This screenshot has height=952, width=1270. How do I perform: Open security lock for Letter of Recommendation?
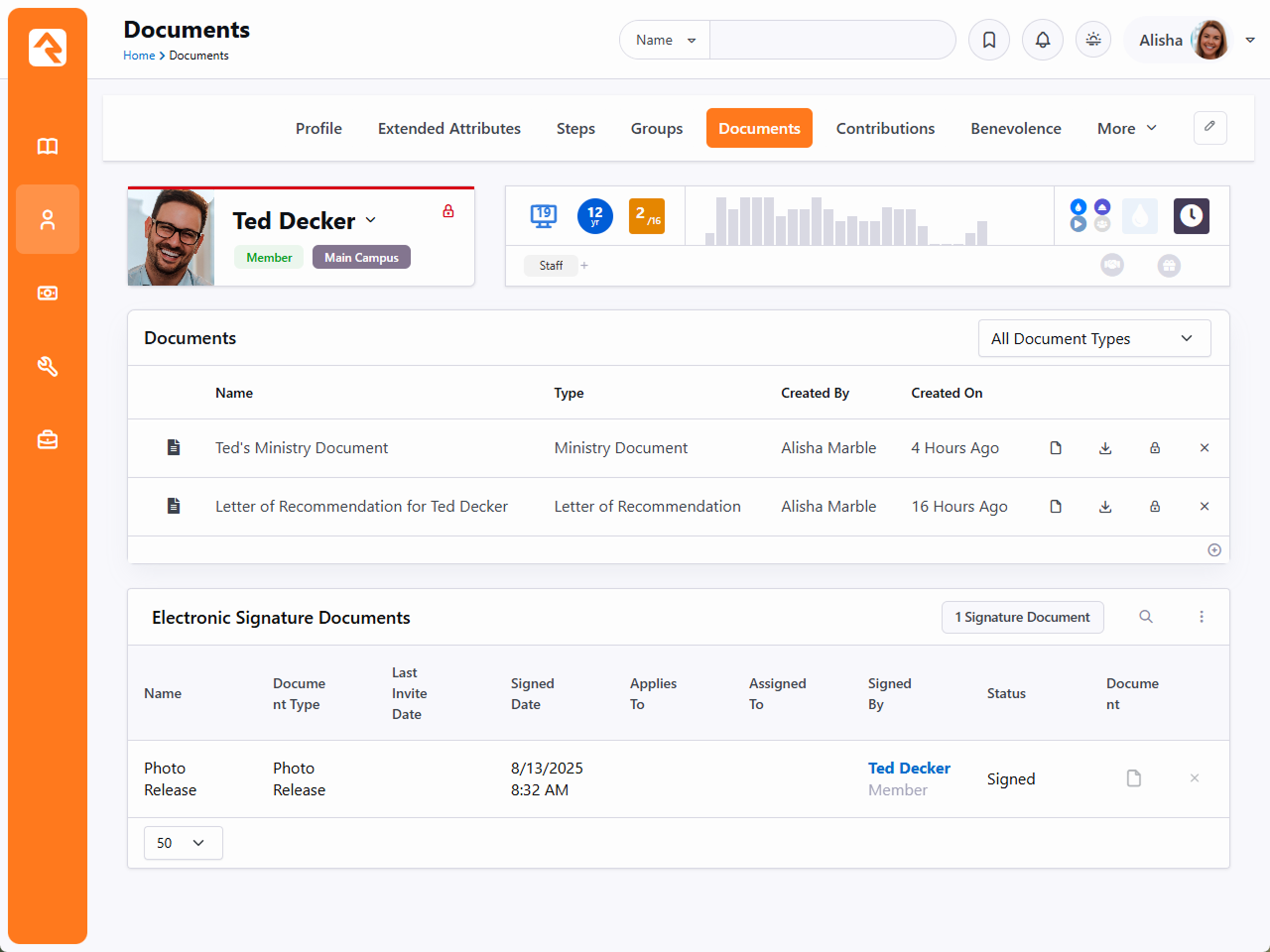point(1155,507)
